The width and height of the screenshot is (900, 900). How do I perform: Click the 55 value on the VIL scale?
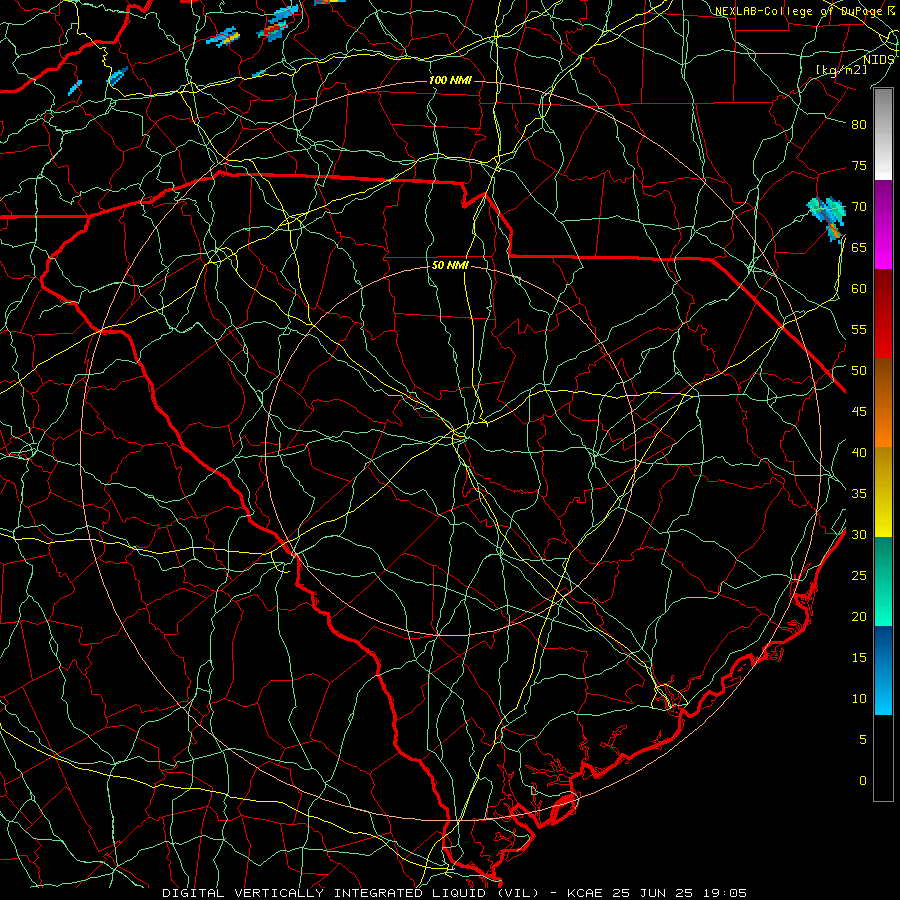(859, 329)
